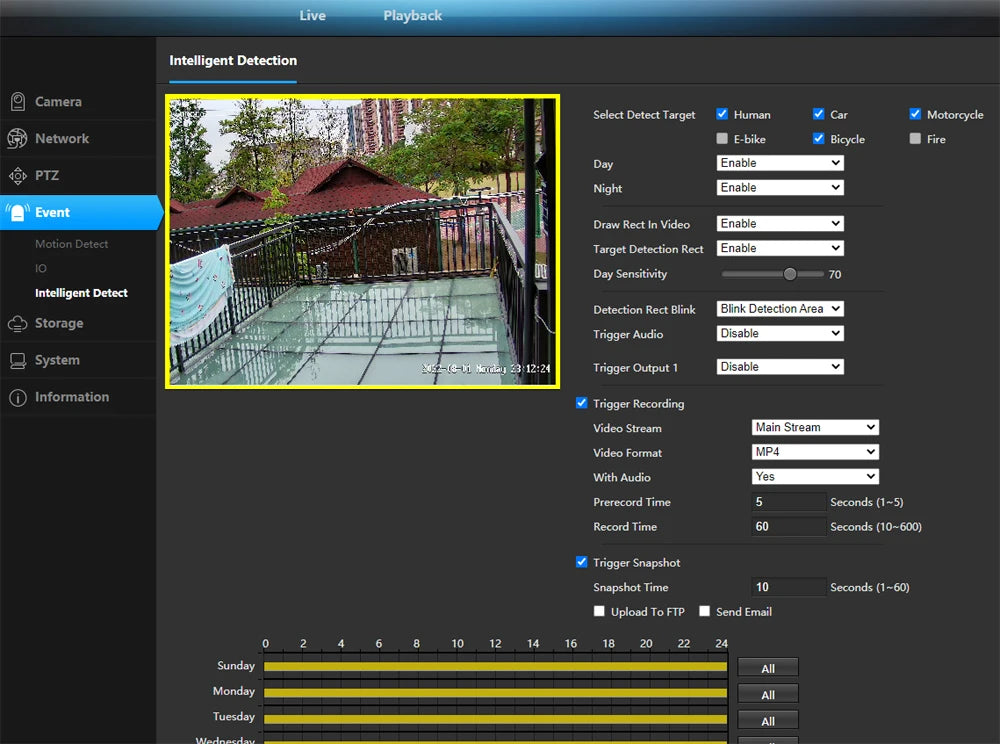Screen dimensions: 1000x744
Task: Select Motion Detect under Event
Action: tap(70, 243)
